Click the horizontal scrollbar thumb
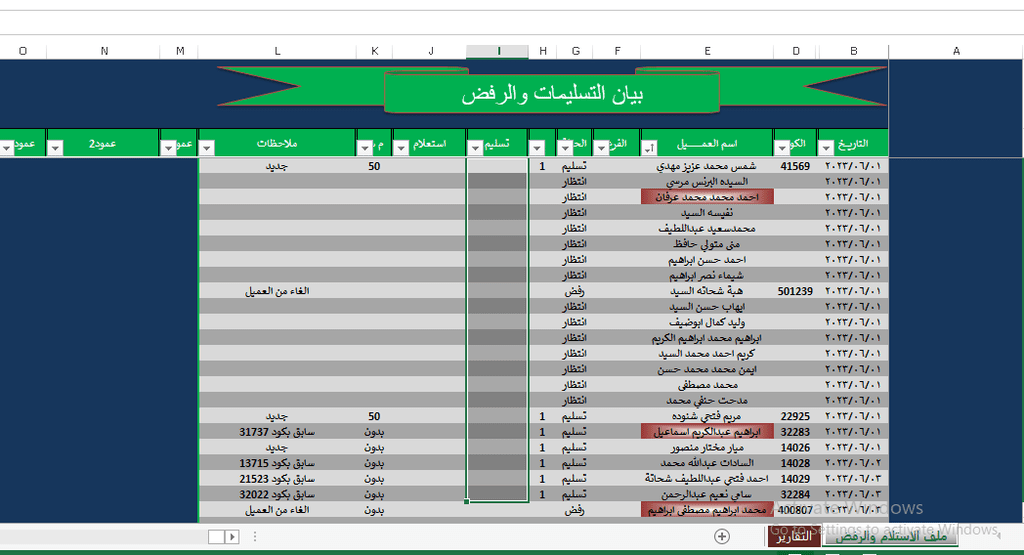 click(x=216, y=537)
